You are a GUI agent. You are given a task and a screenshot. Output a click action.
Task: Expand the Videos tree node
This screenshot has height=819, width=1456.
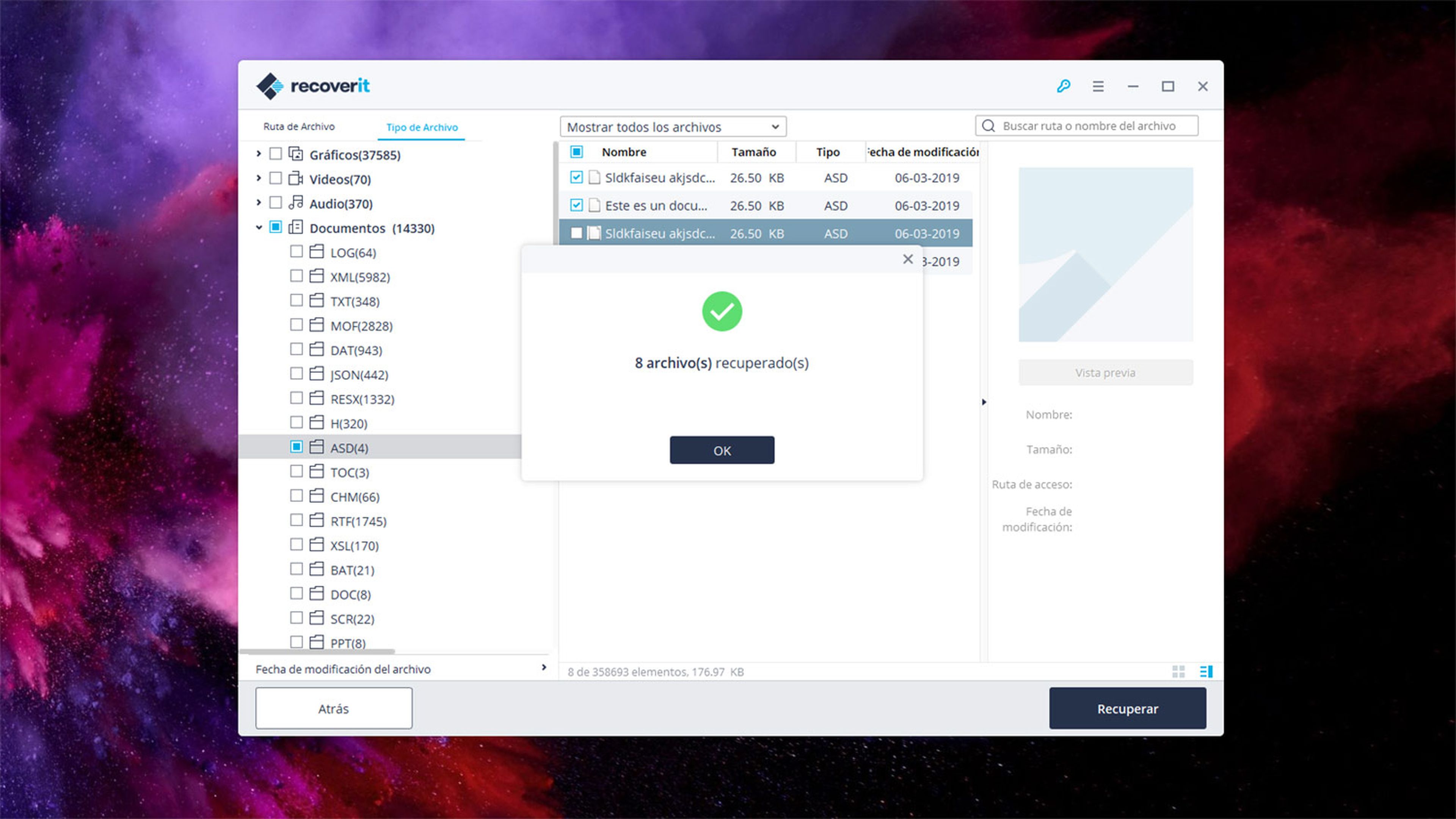pos(258,179)
